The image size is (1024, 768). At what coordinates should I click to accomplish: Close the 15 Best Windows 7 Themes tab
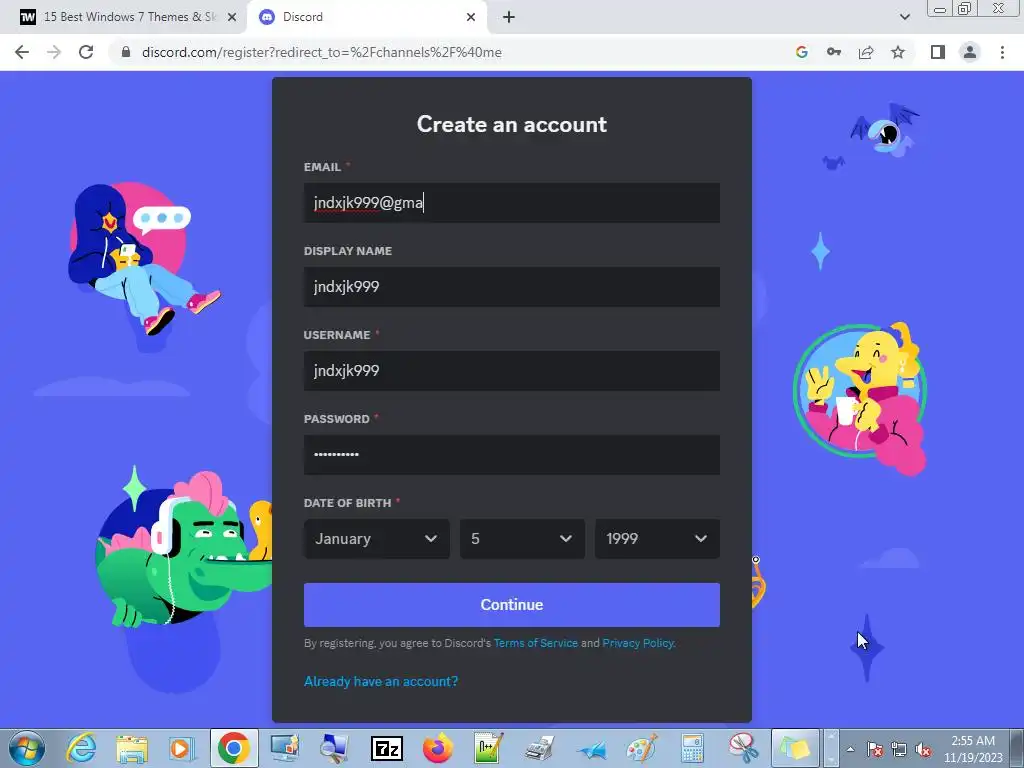click(232, 17)
